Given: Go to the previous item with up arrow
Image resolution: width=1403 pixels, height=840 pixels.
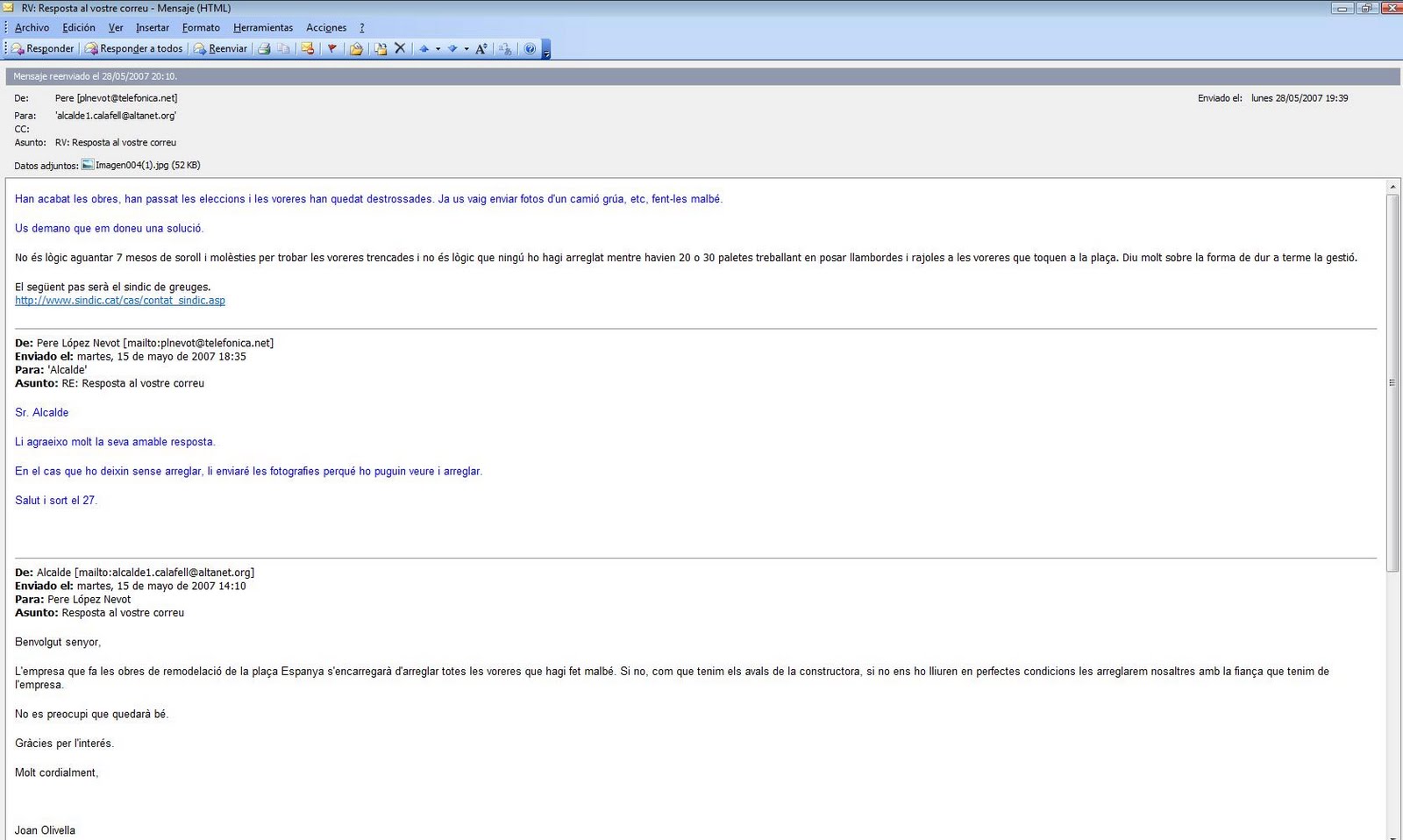Looking at the screenshot, I should (424, 49).
